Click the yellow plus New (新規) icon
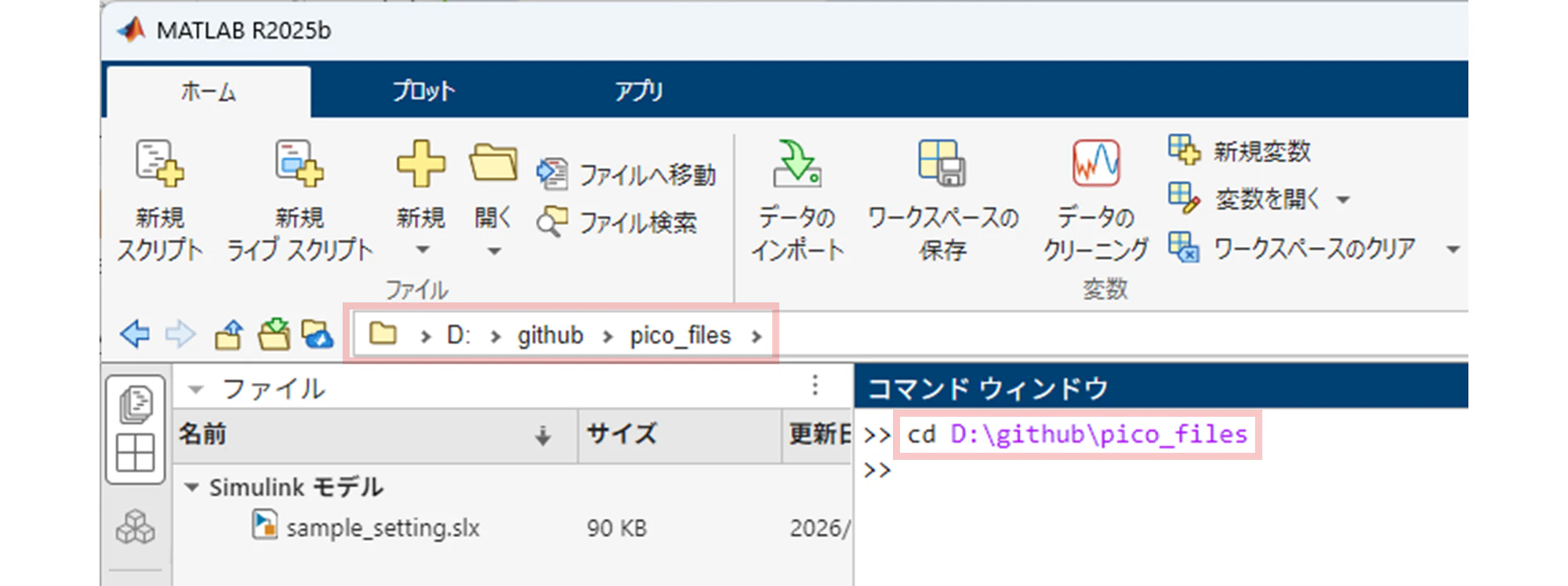This screenshot has height=586, width=1568. click(x=421, y=164)
